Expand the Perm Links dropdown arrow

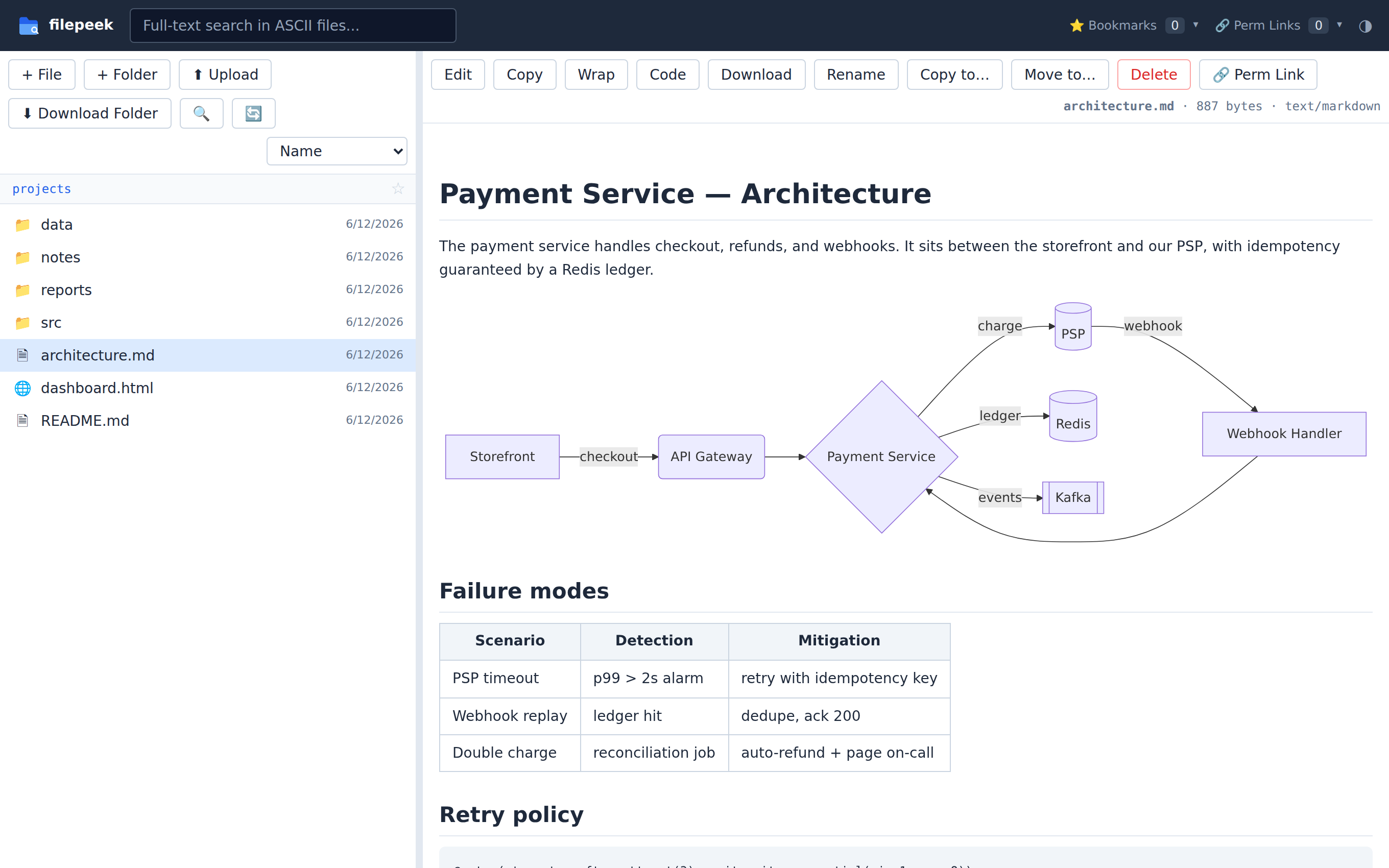pyautogui.click(x=1339, y=25)
